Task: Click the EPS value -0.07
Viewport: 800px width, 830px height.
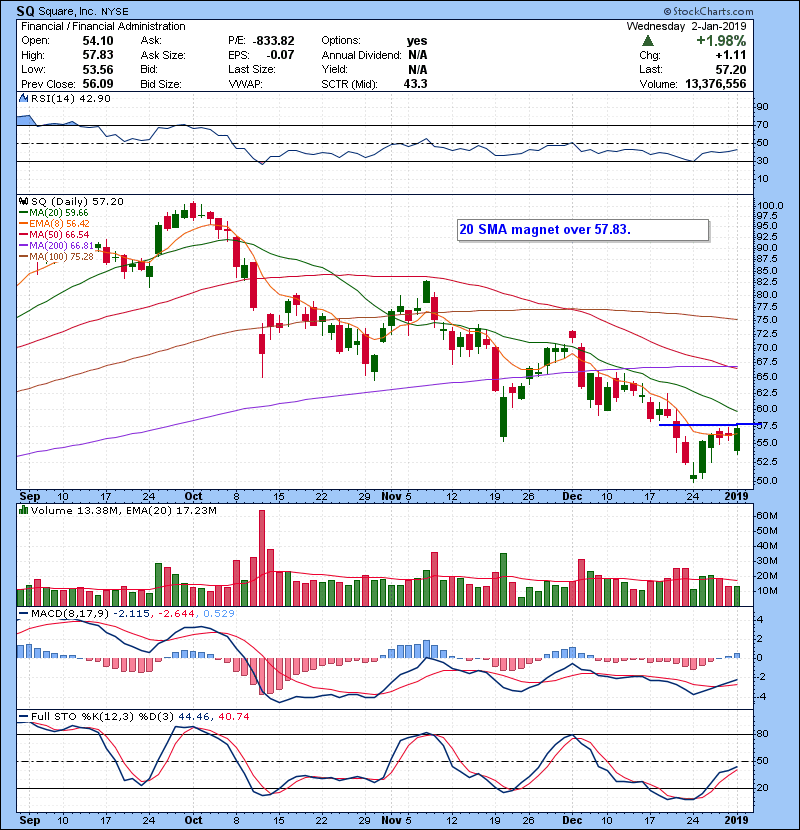Action: [280, 55]
